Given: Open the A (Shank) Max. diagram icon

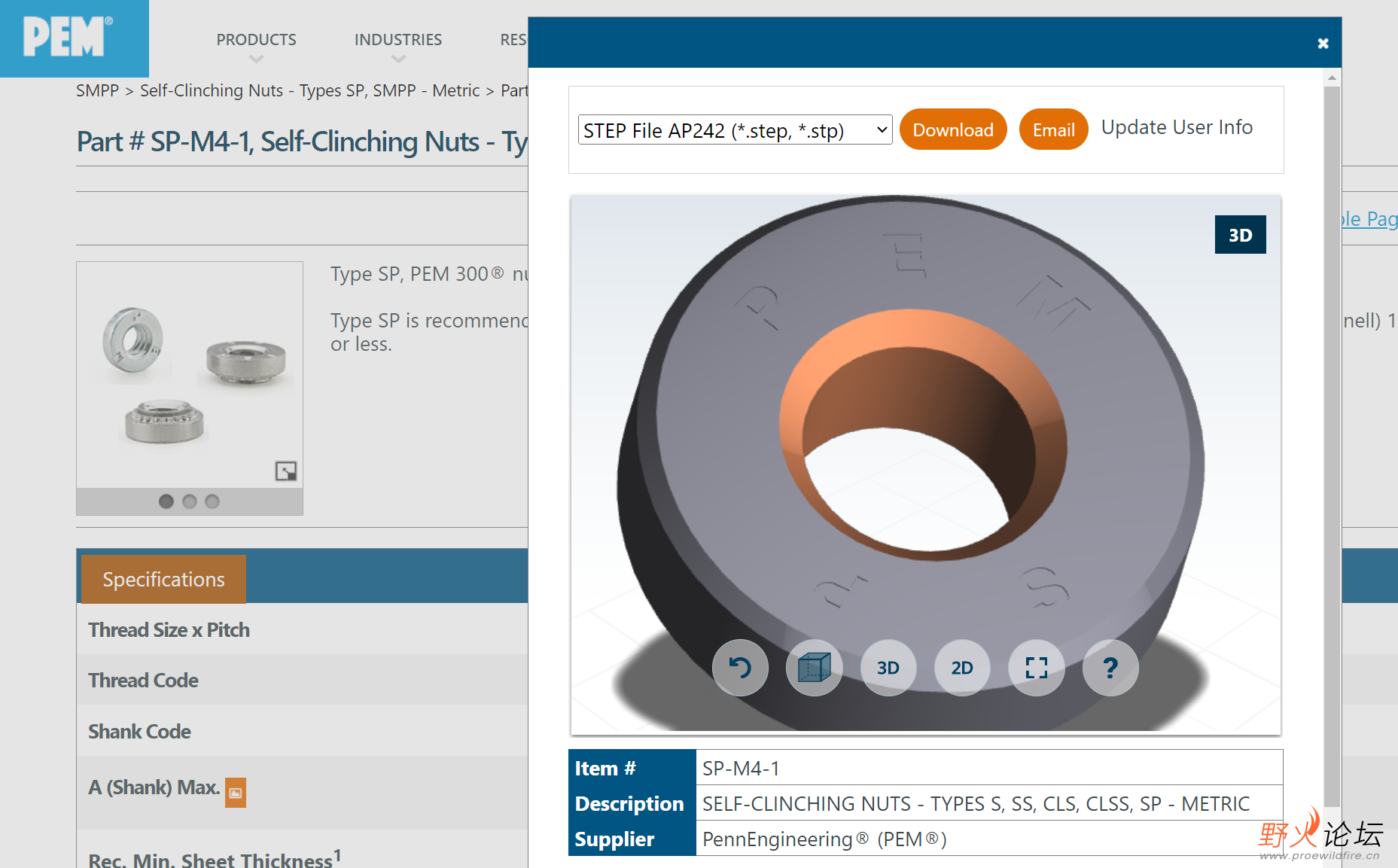Looking at the screenshot, I should (x=236, y=793).
